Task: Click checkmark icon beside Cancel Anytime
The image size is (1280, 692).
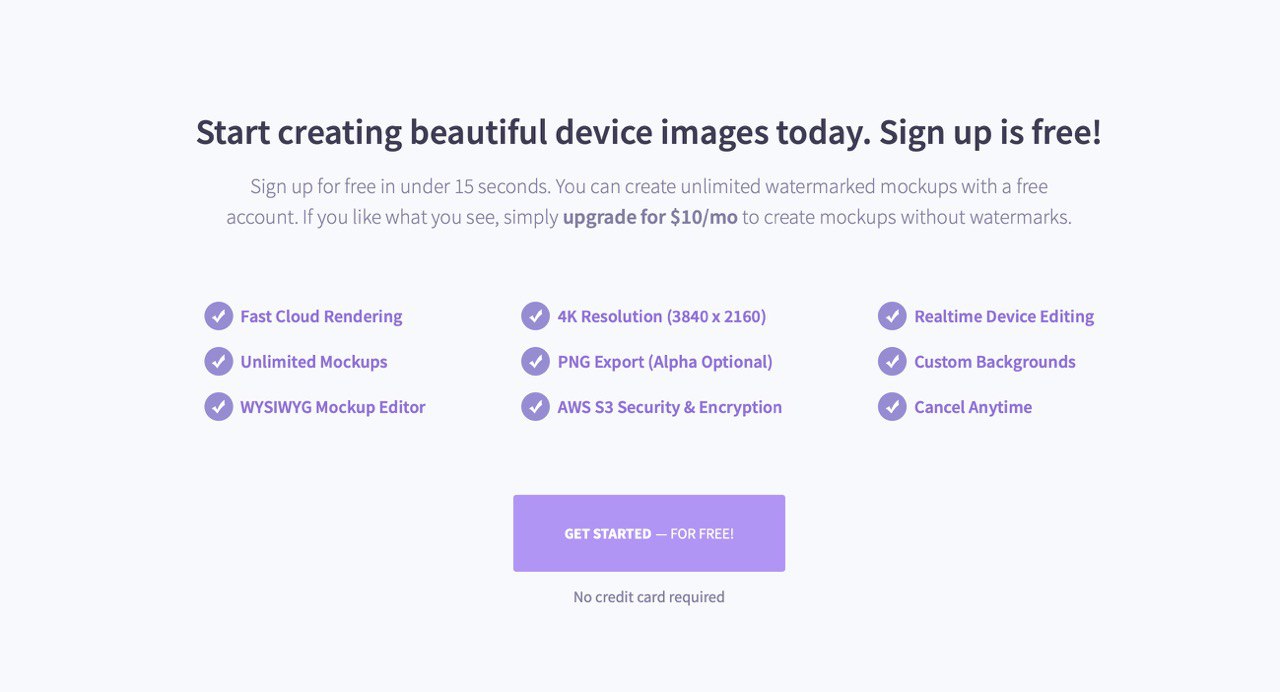Action: (x=892, y=407)
